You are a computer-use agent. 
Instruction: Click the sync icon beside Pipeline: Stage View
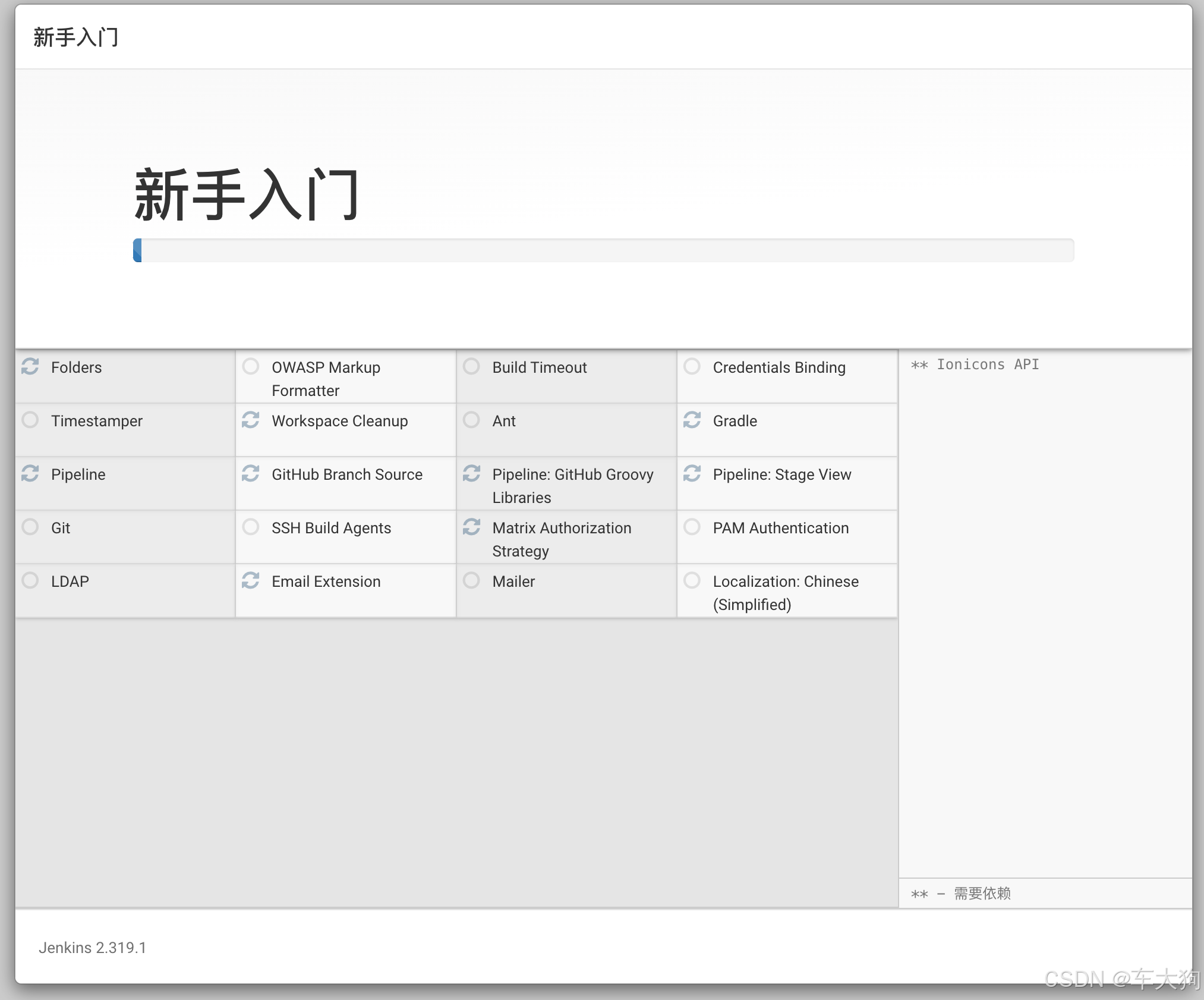[692, 473]
